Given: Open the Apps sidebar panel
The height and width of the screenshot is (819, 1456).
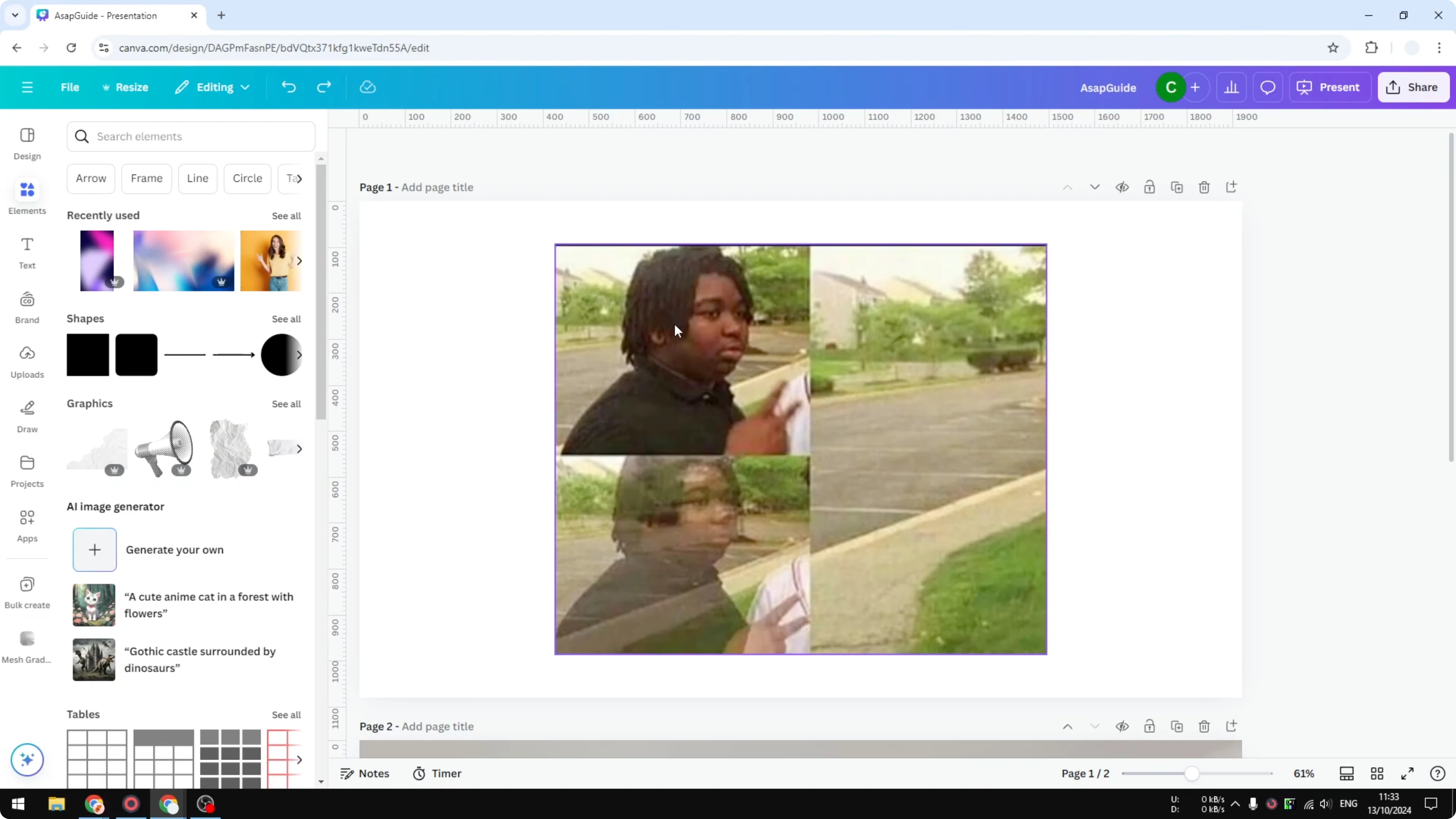Looking at the screenshot, I should [27, 526].
